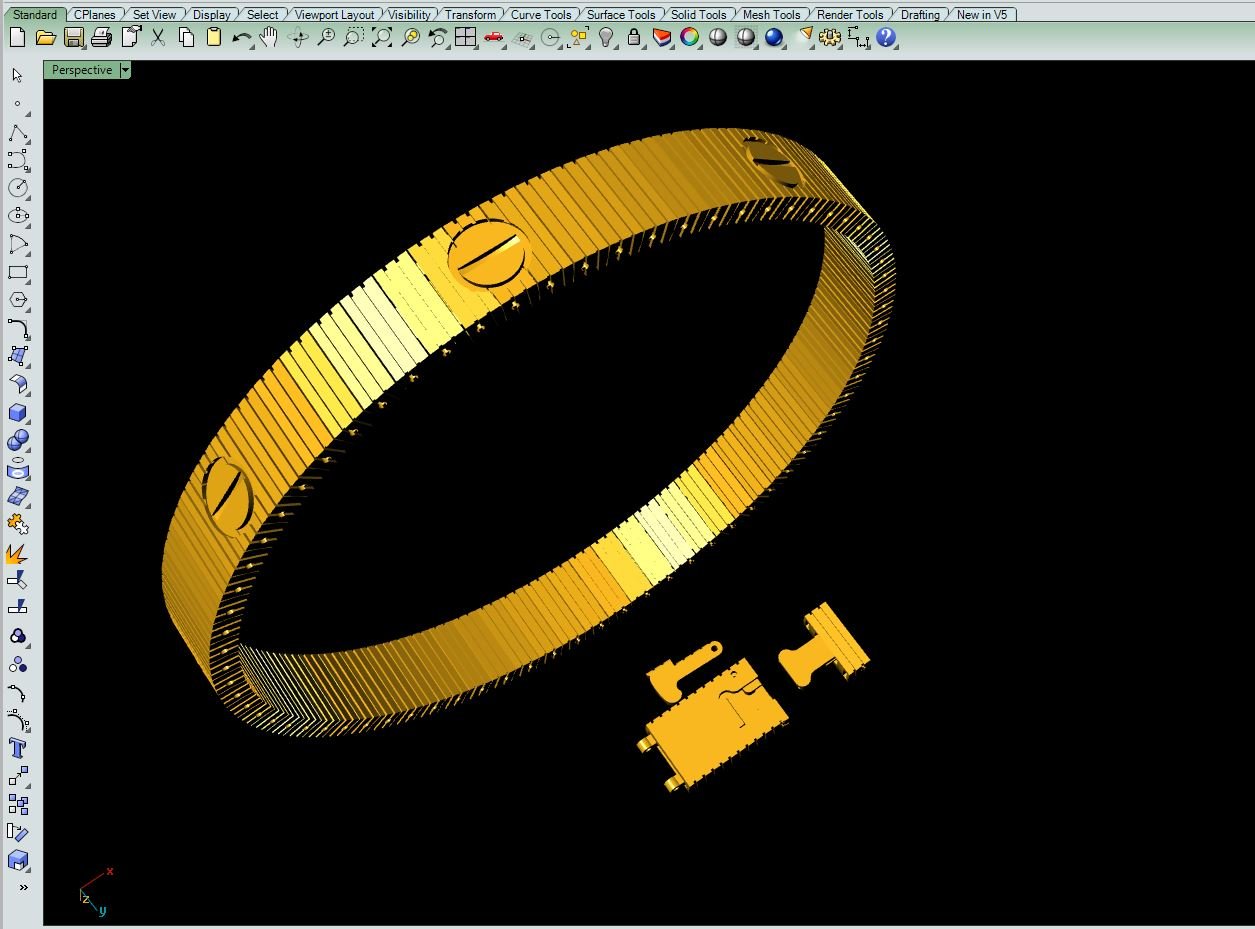Click the Perspective viewport title label

(81, 70)
